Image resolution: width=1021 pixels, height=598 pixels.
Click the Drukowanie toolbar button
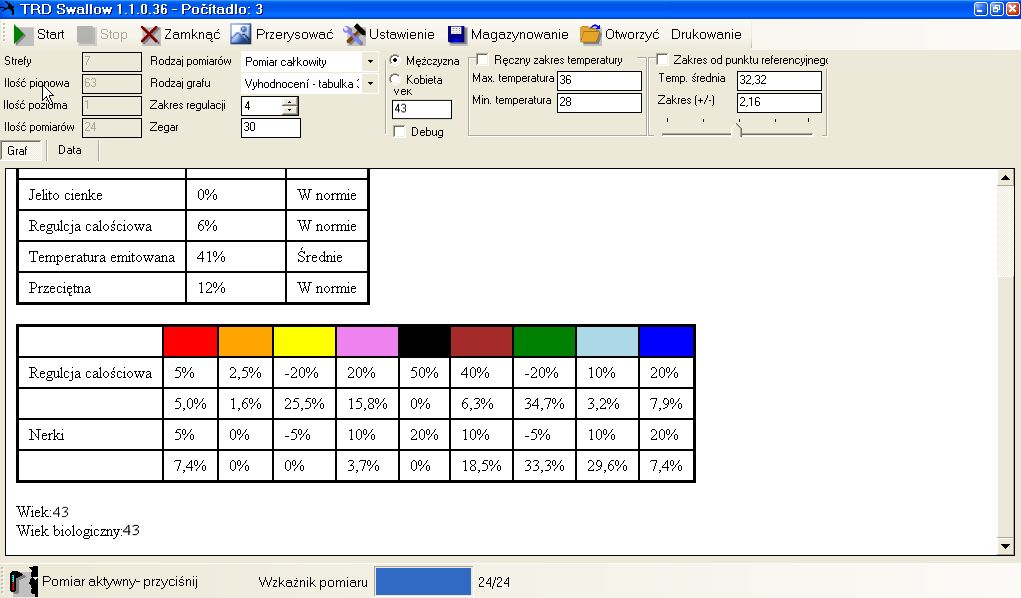pyautogui.click(x=706, y=35)
